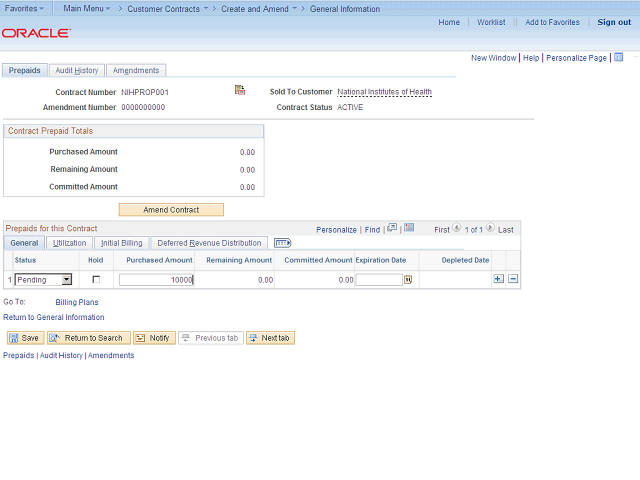Image resolution: width=640 pixels, height=480 pixels.
Task: Go to Billing Plans link
Action: (77, 302)
